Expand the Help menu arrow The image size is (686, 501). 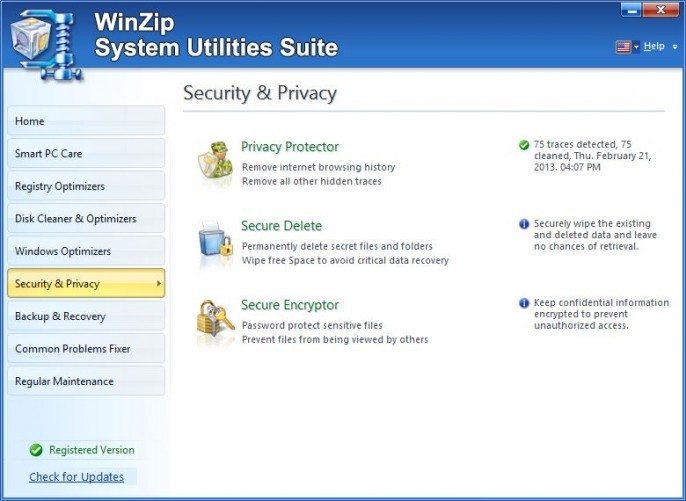pos(675,47)
